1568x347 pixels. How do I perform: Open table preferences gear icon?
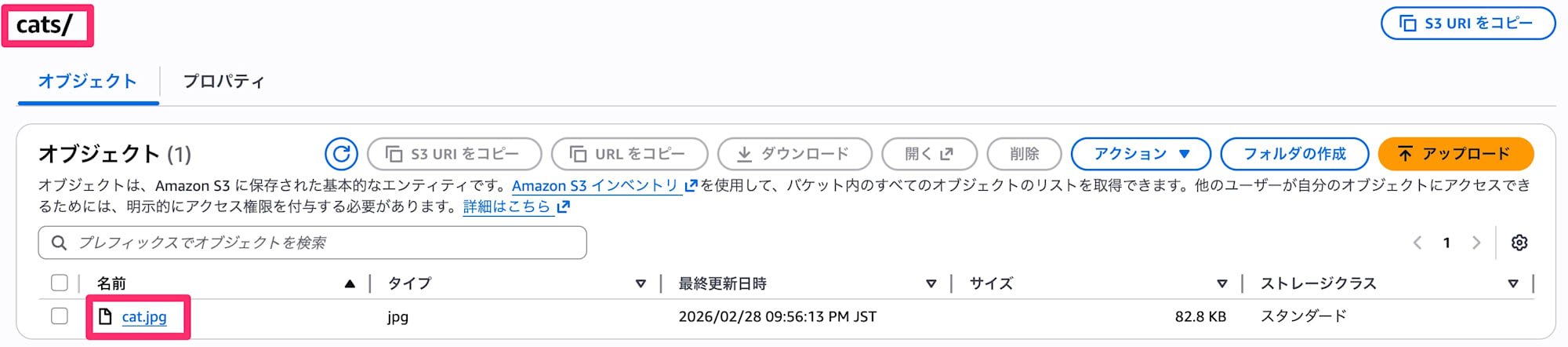(x=1519, y=243)
